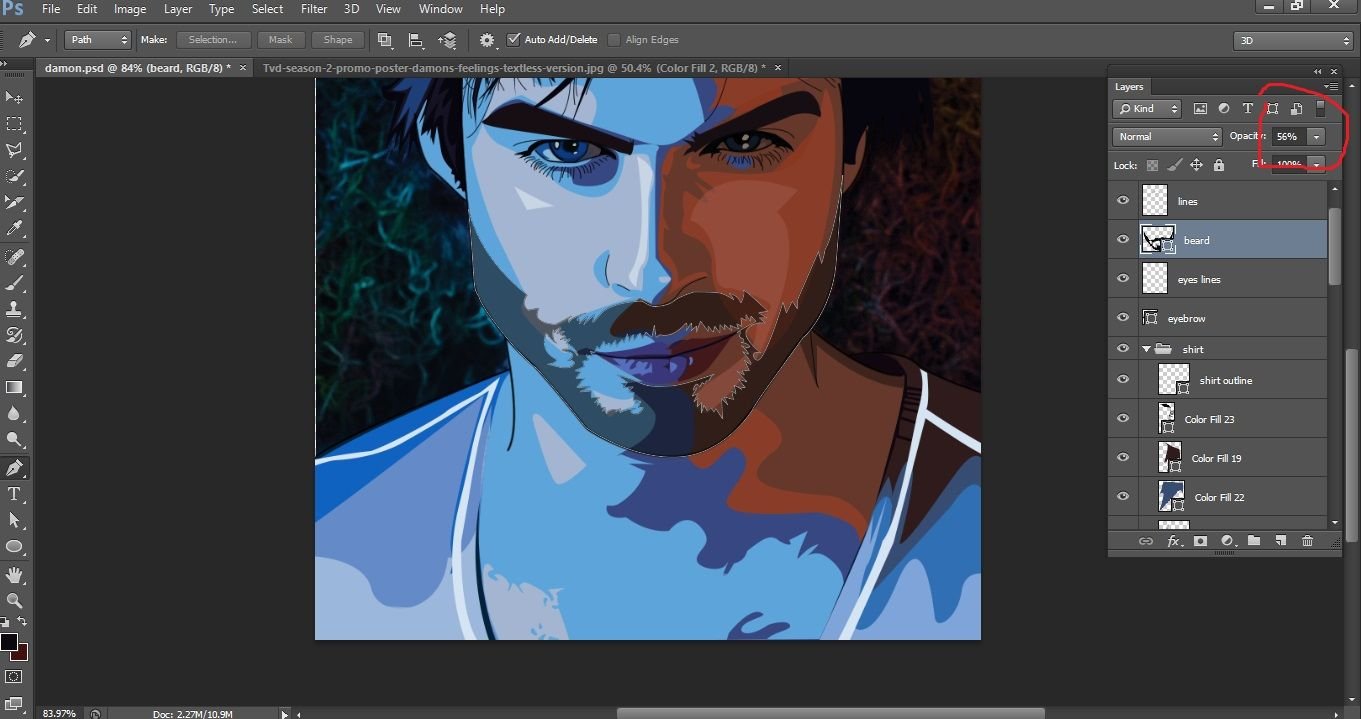Viewport: 1361px width, 719px height.
Task: Select the Ellipse shape tool
Action: 15,547
